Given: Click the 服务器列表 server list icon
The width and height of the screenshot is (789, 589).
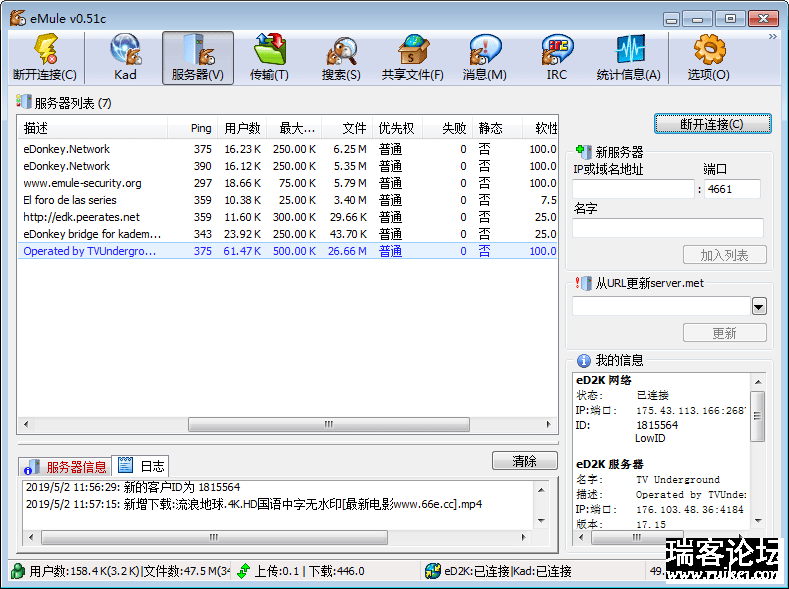Looking at the screenshot, I should (x=24, y=102).
